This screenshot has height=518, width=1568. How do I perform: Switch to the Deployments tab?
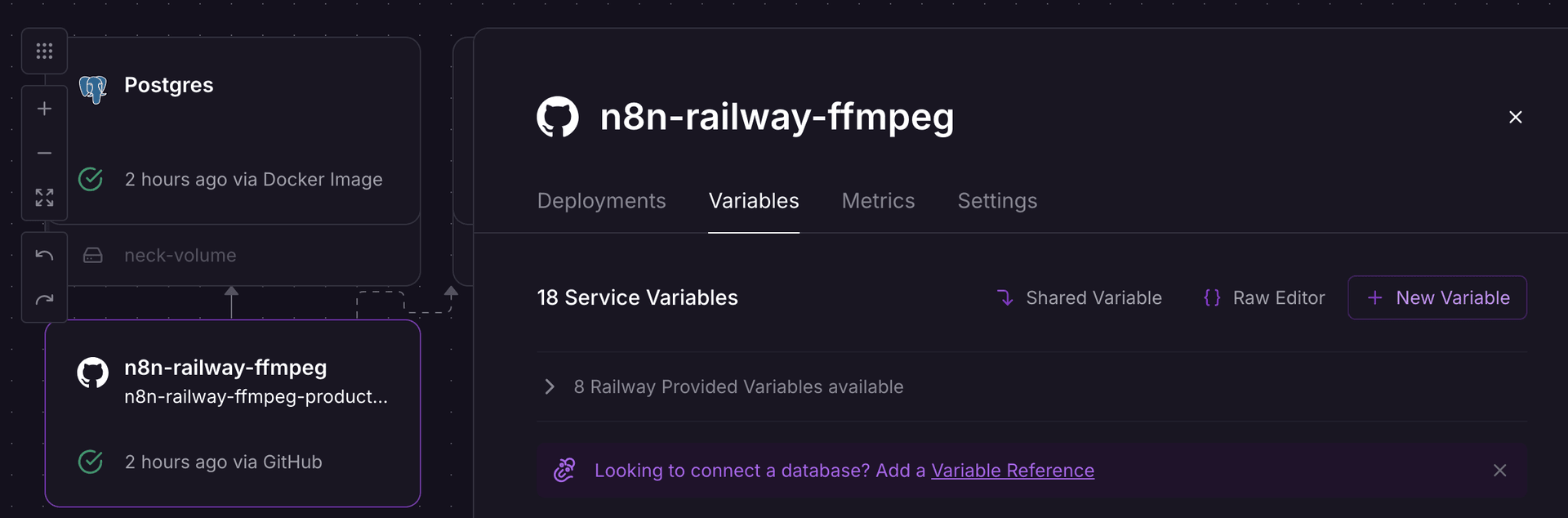601,200
